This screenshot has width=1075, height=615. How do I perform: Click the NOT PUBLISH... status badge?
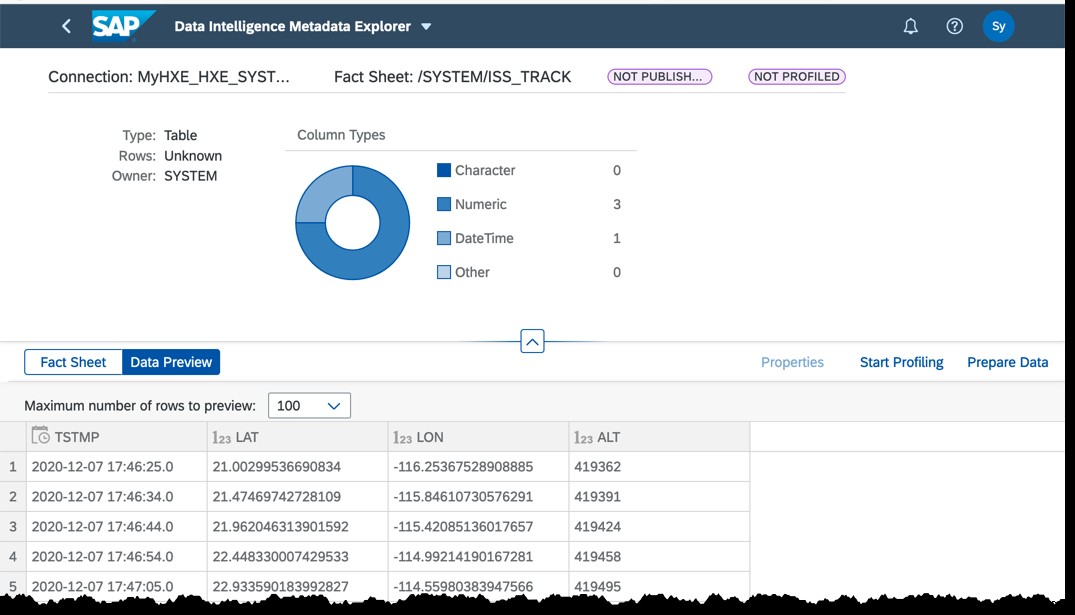point(660,77)
